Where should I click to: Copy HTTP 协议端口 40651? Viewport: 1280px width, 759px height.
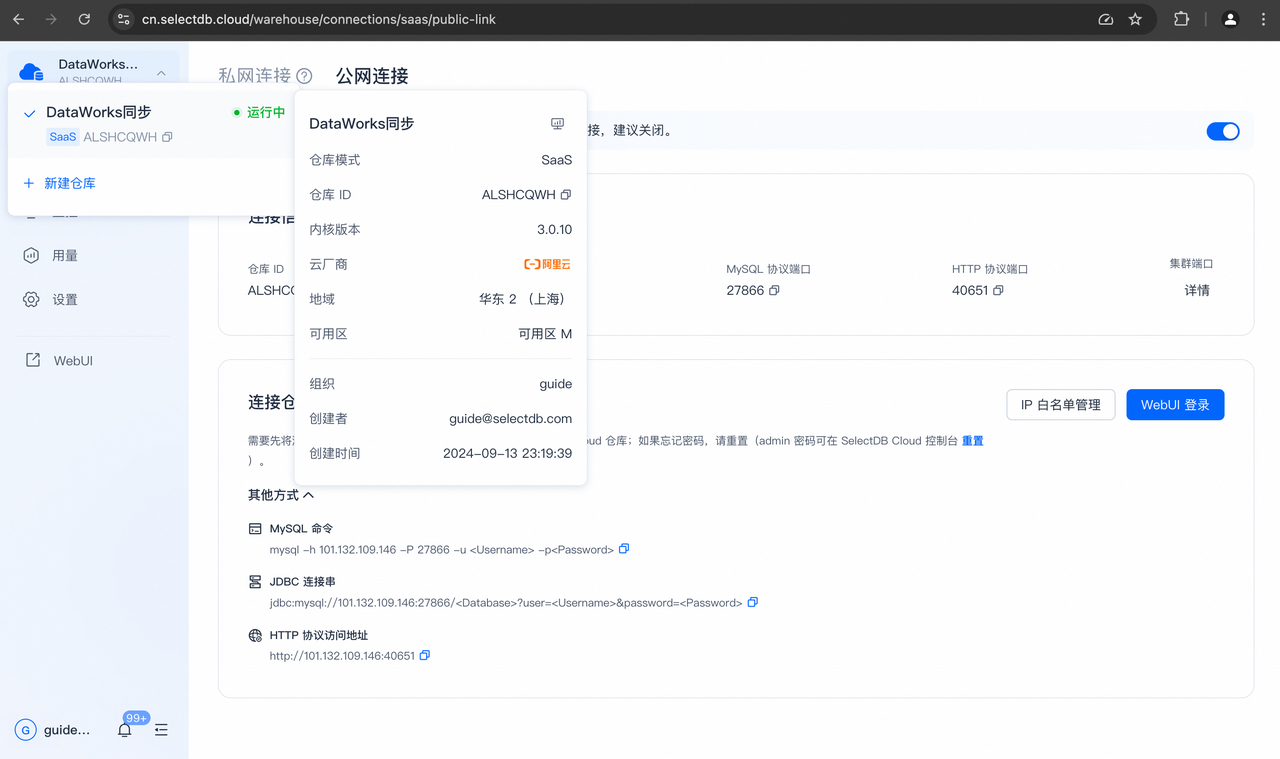pos(998,291)
